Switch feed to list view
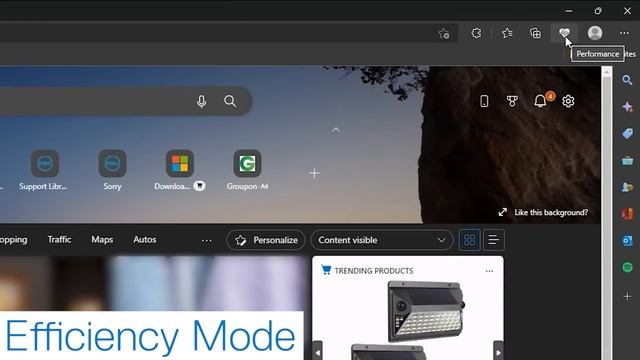Image resolution: width=640 pixels, height=360 pixels. click(x=493, y=240)
